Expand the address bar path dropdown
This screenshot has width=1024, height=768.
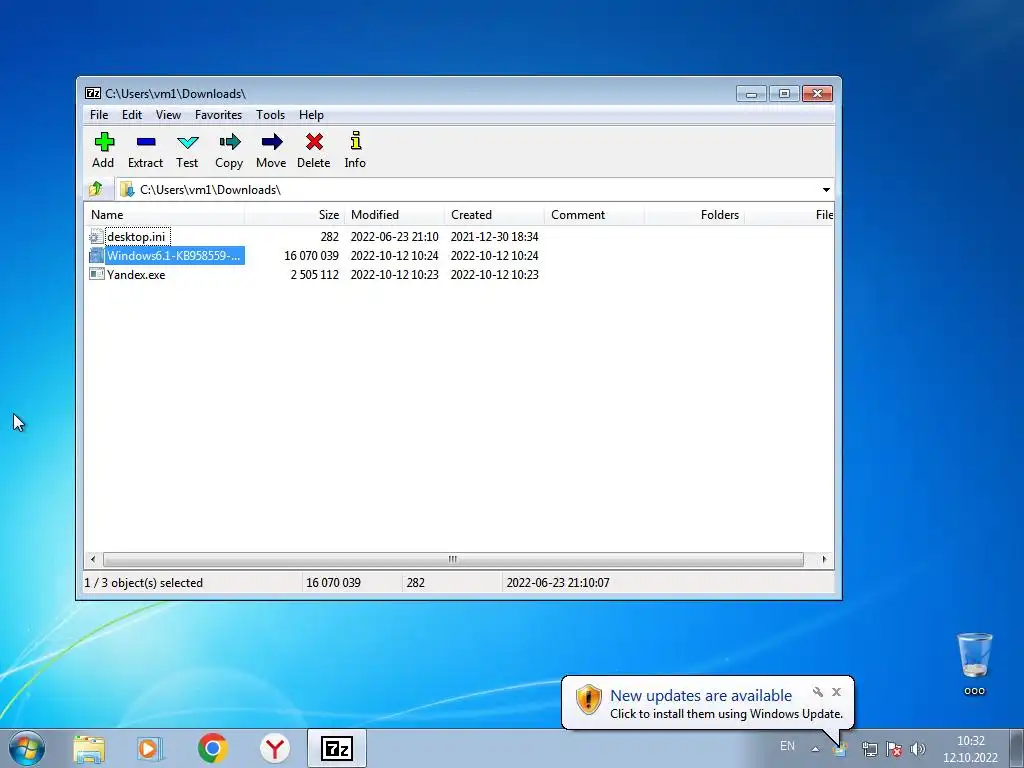[x=826, y=189]
